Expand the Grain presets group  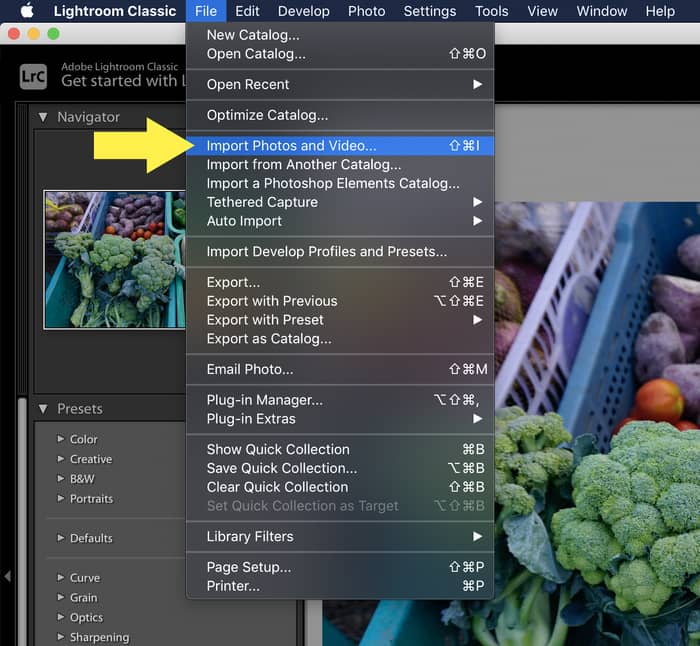tap(61, 597)
